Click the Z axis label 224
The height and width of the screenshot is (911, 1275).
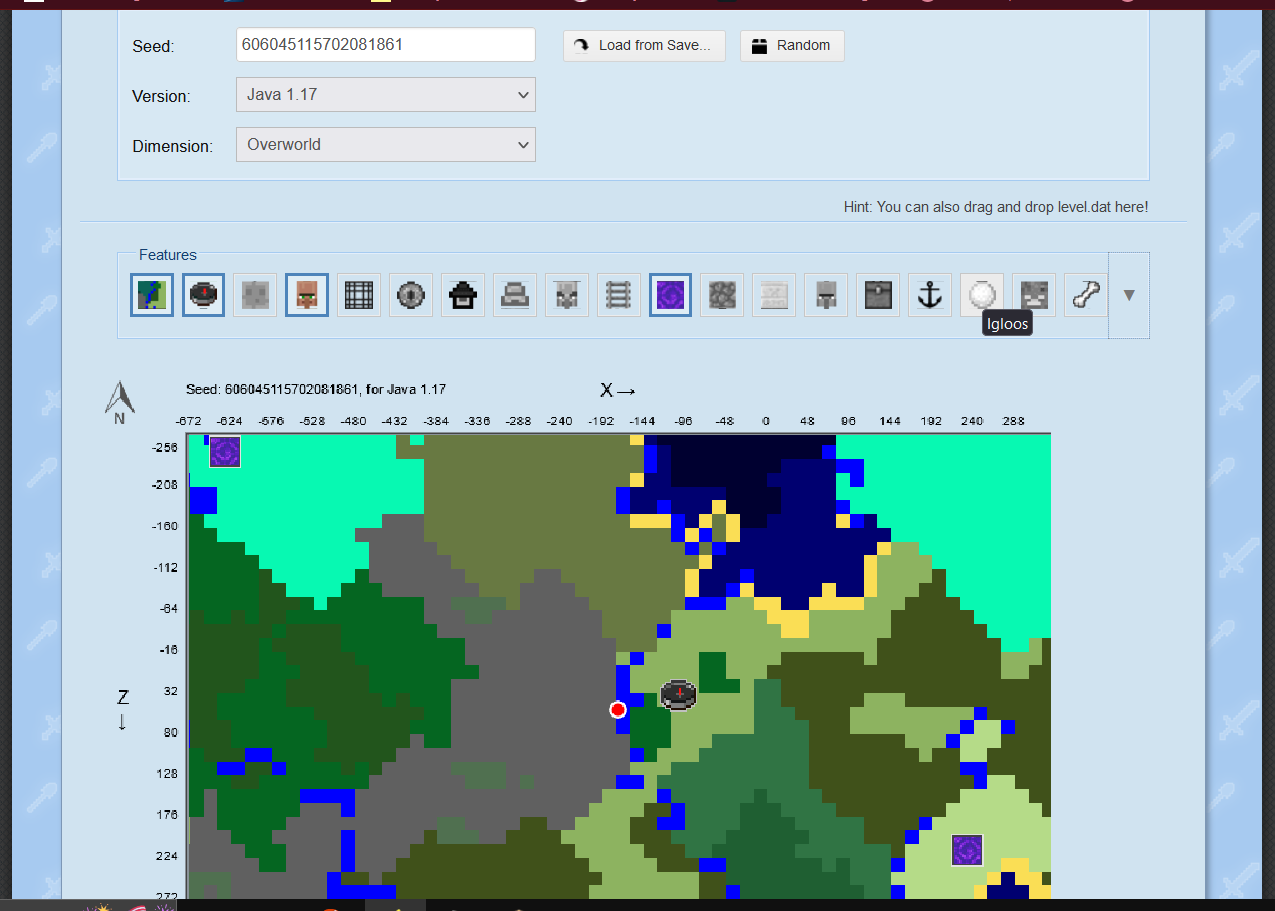[x=167, y=856]
